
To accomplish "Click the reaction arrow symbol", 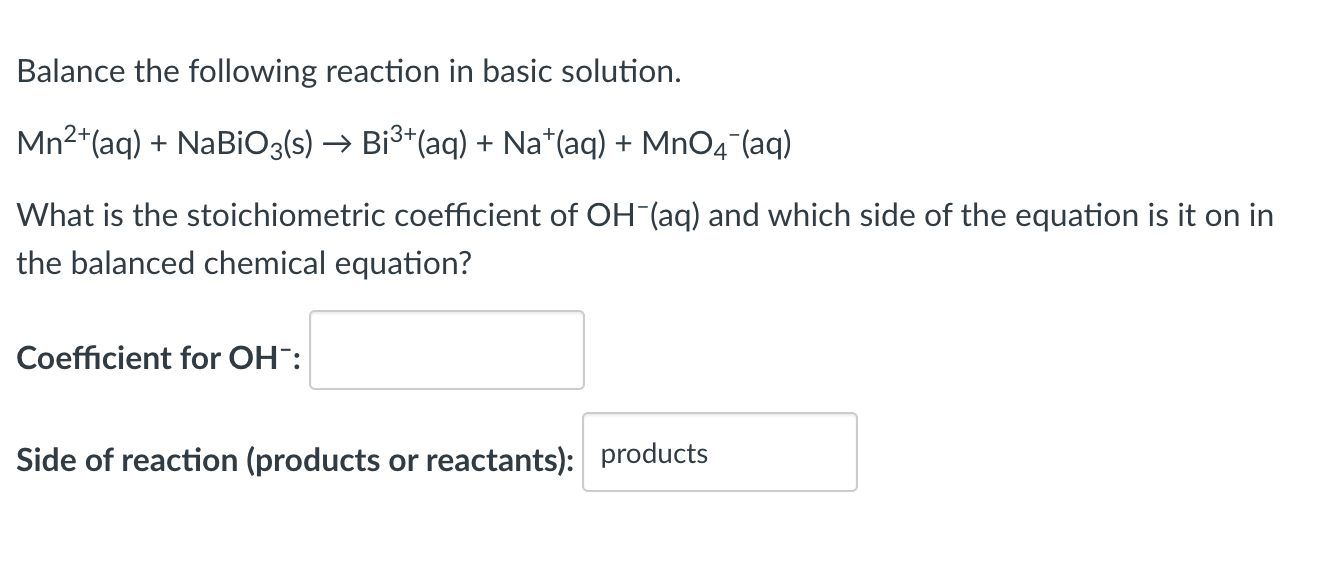I will pyautogui.click(x=338, y=142).
